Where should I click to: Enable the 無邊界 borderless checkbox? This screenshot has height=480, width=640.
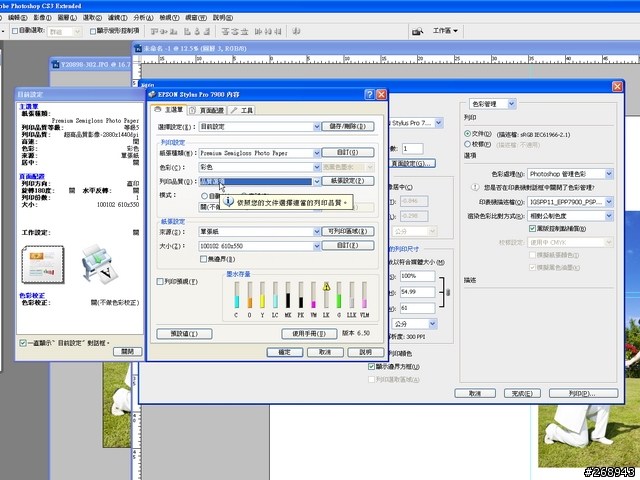203,259
